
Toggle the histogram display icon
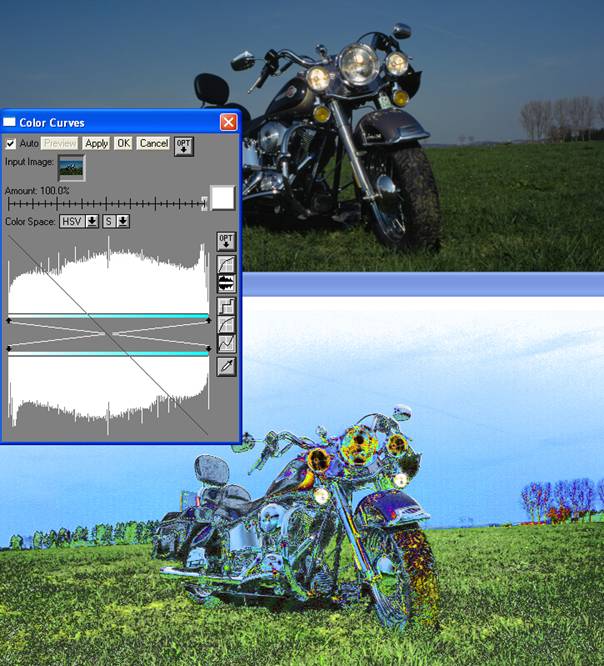226,283
